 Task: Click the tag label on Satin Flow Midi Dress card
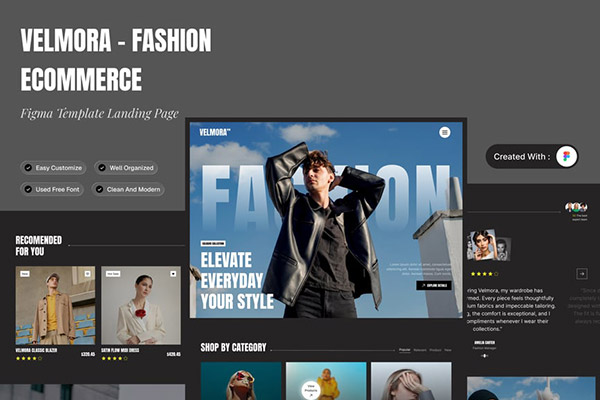[113, 274]
